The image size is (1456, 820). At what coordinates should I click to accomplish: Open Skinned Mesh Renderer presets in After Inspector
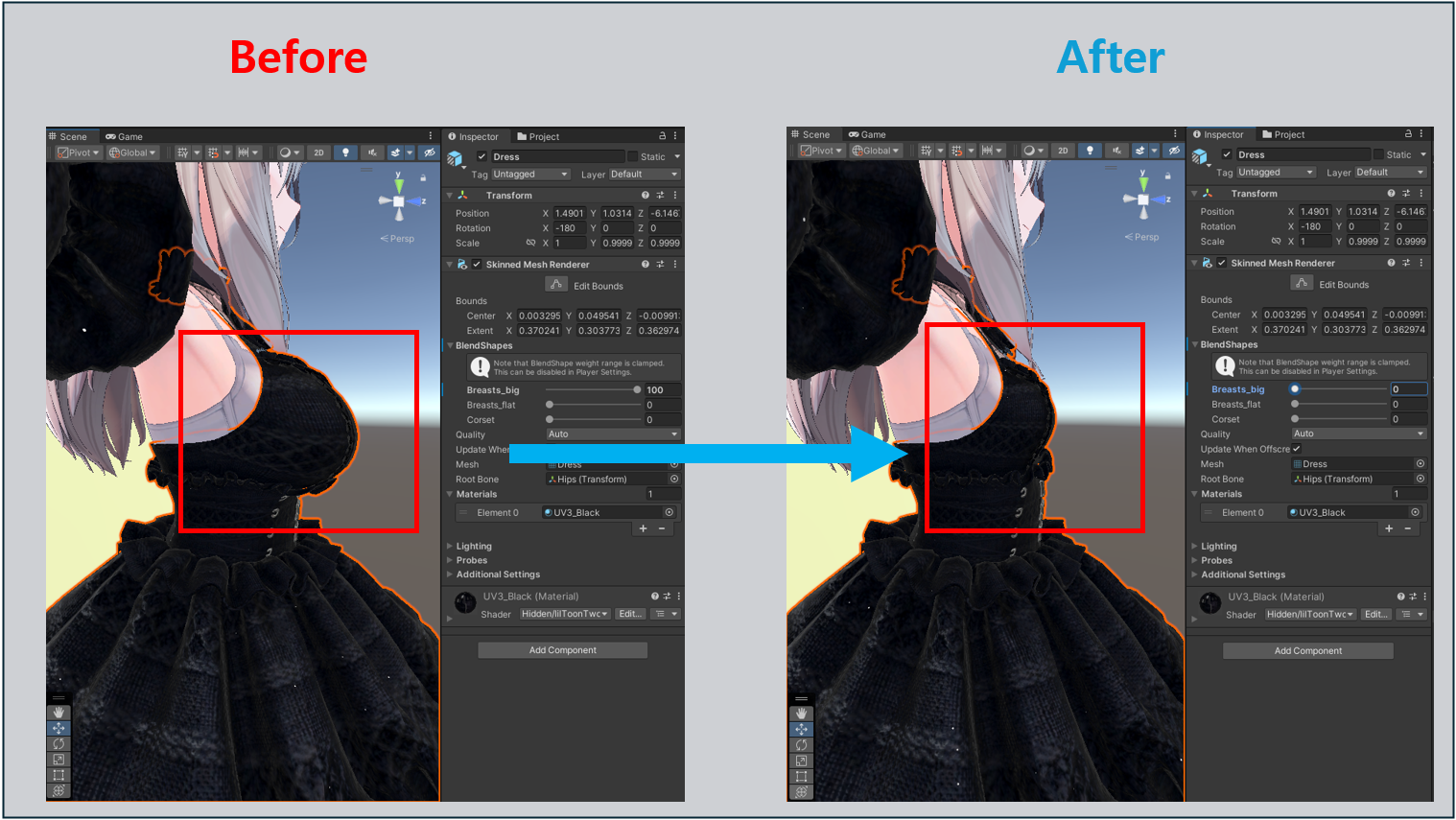click(x=1406, y=263)
